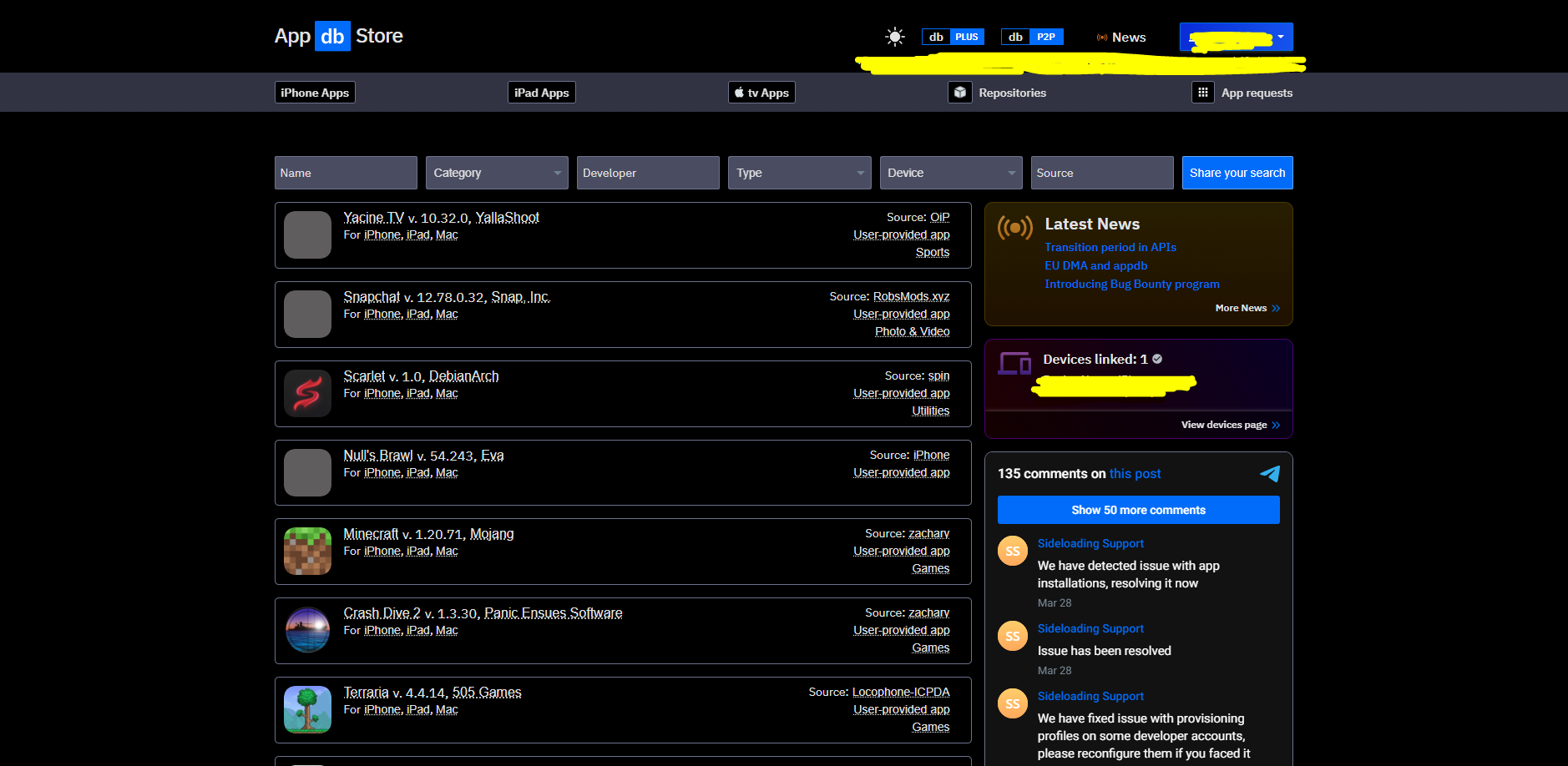The image size is (1568, 766).
Task: Click the Share your search button
Action: (x=1237, y=173)
